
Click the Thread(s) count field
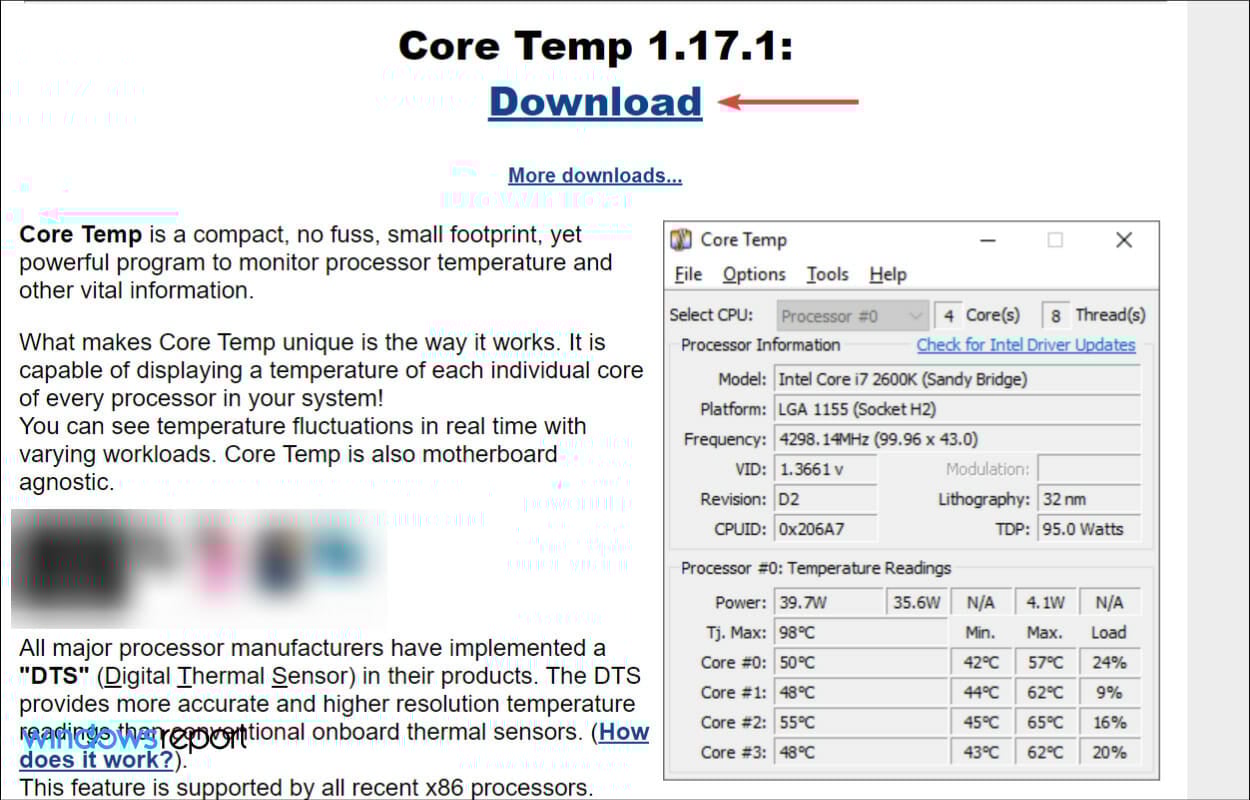1058,314
